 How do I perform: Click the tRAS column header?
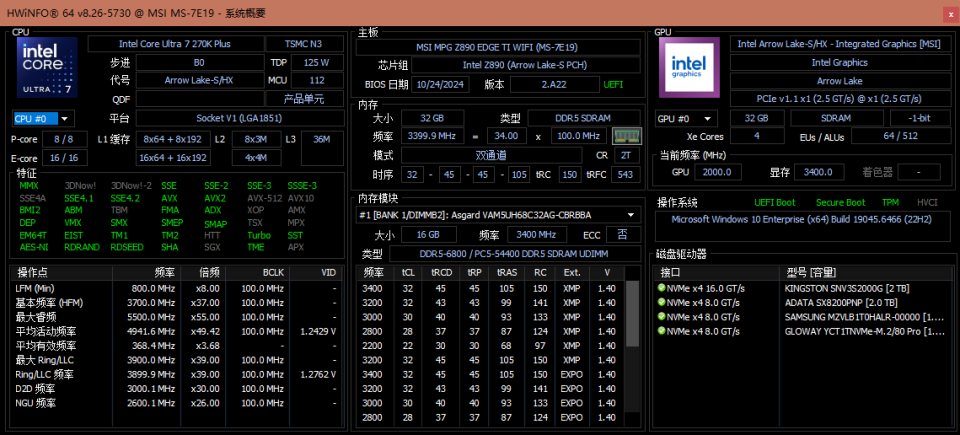point(506,273)
